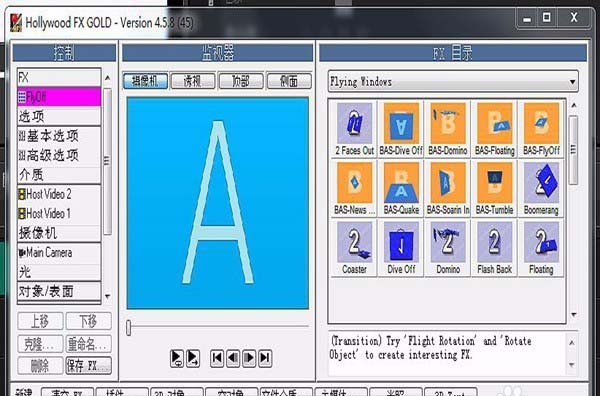Click the preview monitor showing letter A
This screenshot has height=396, width=600.
click(218, 203)
